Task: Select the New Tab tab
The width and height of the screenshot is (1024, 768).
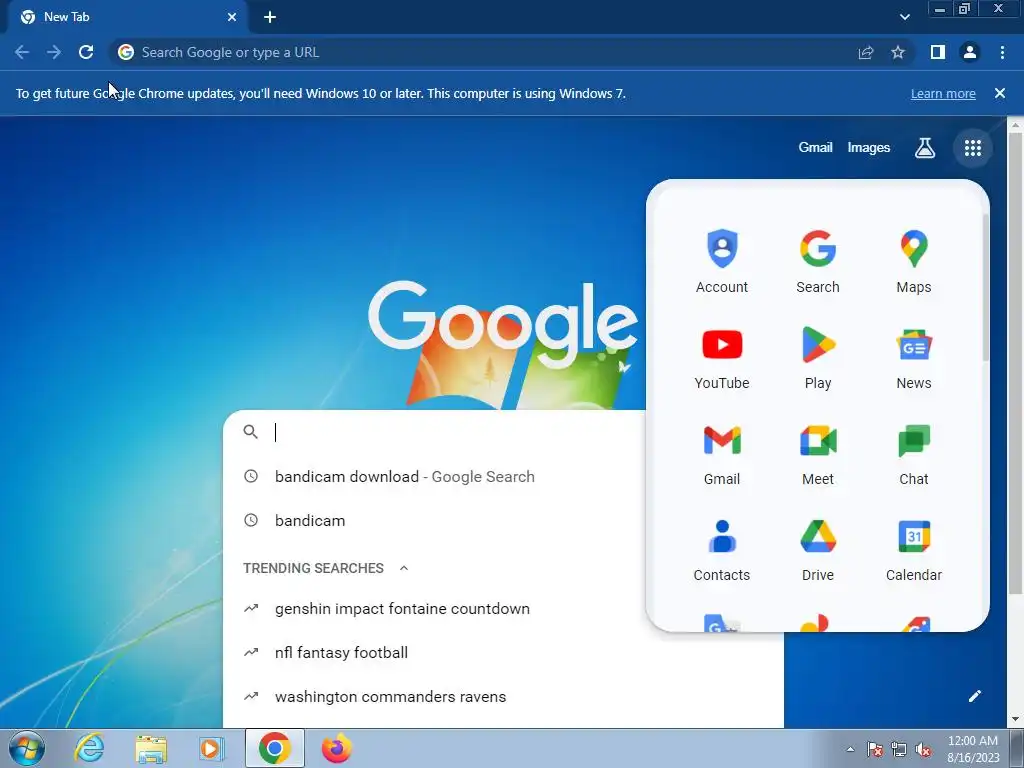Action: [128, 17]
